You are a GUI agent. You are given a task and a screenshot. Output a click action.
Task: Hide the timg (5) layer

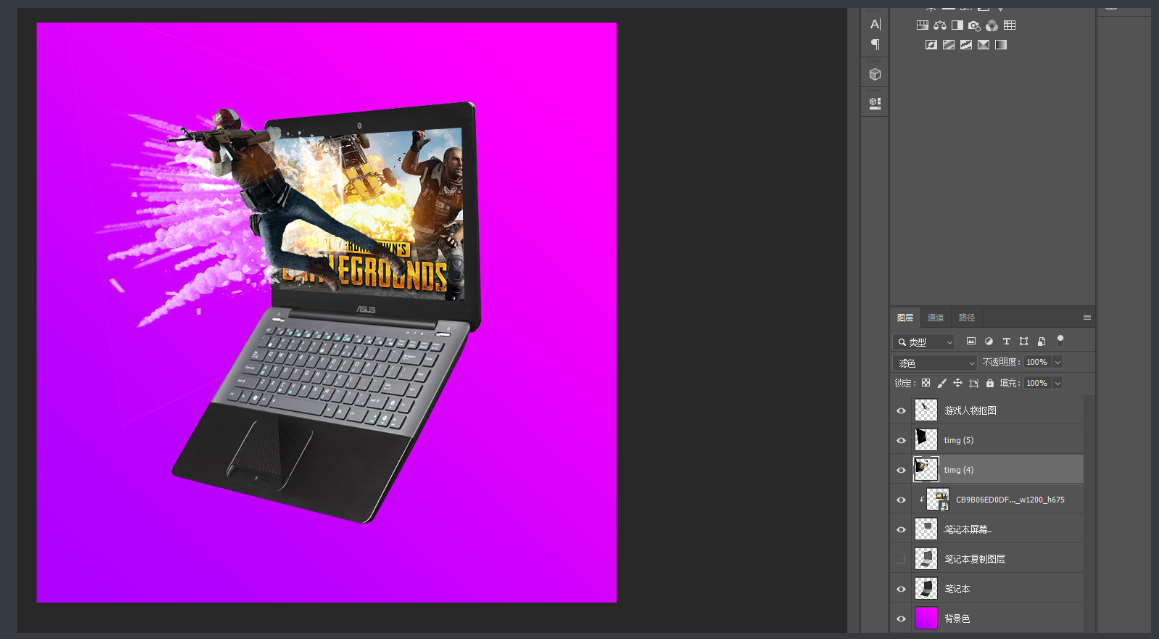click(901, 440)
